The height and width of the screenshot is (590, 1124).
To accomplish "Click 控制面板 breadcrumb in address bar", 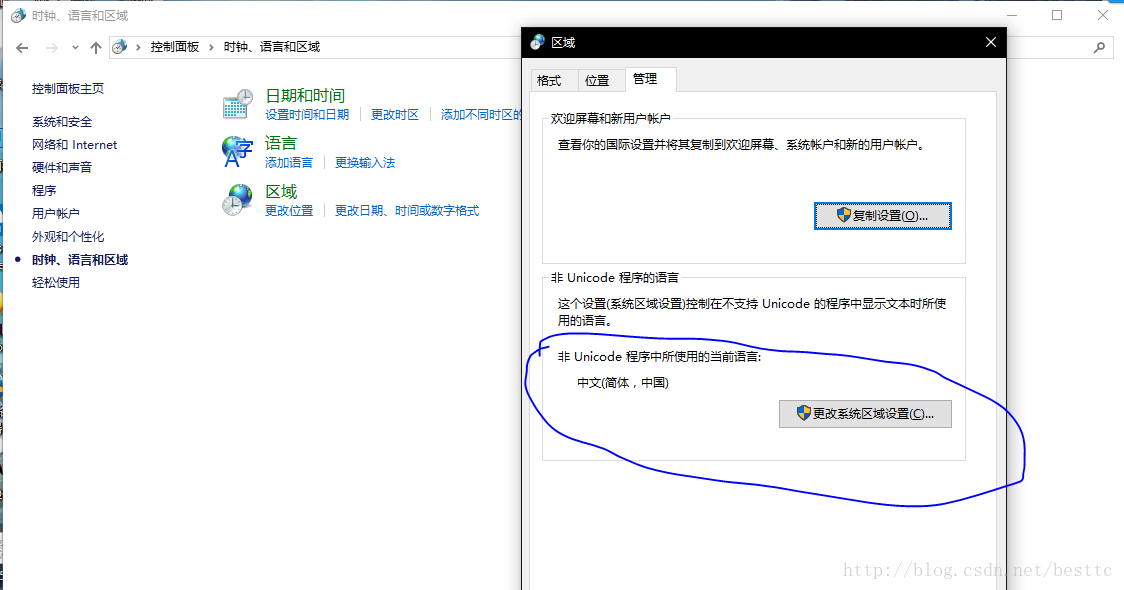I will click(x=175, y=47).
